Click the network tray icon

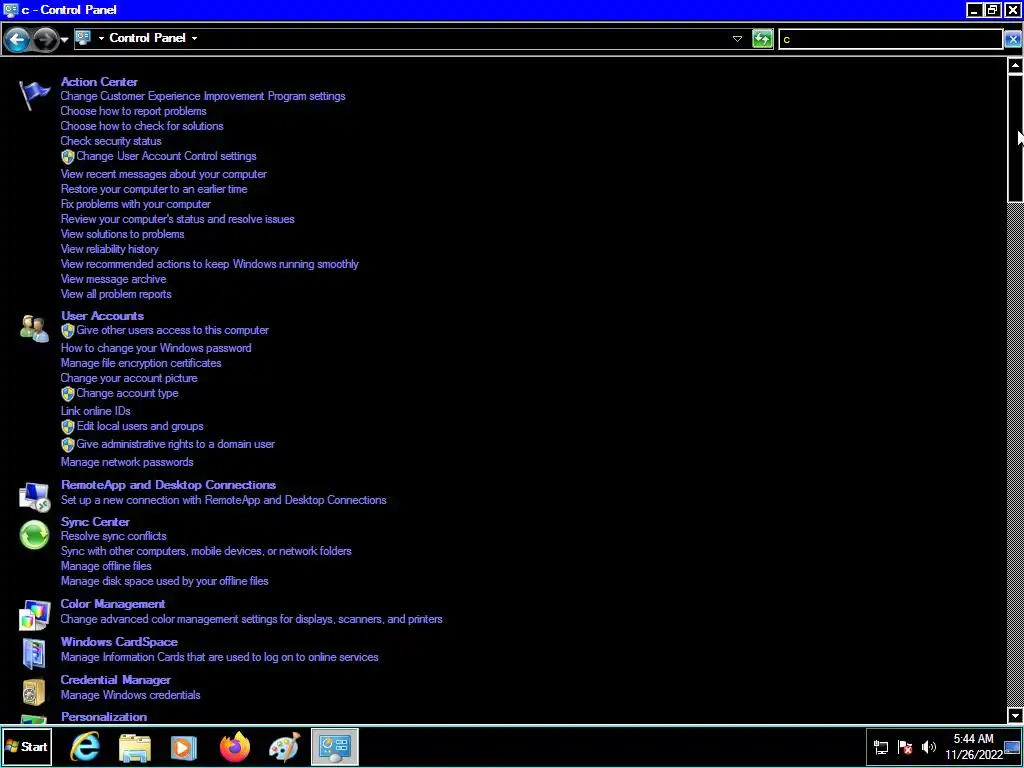click(x=881, y=747)
